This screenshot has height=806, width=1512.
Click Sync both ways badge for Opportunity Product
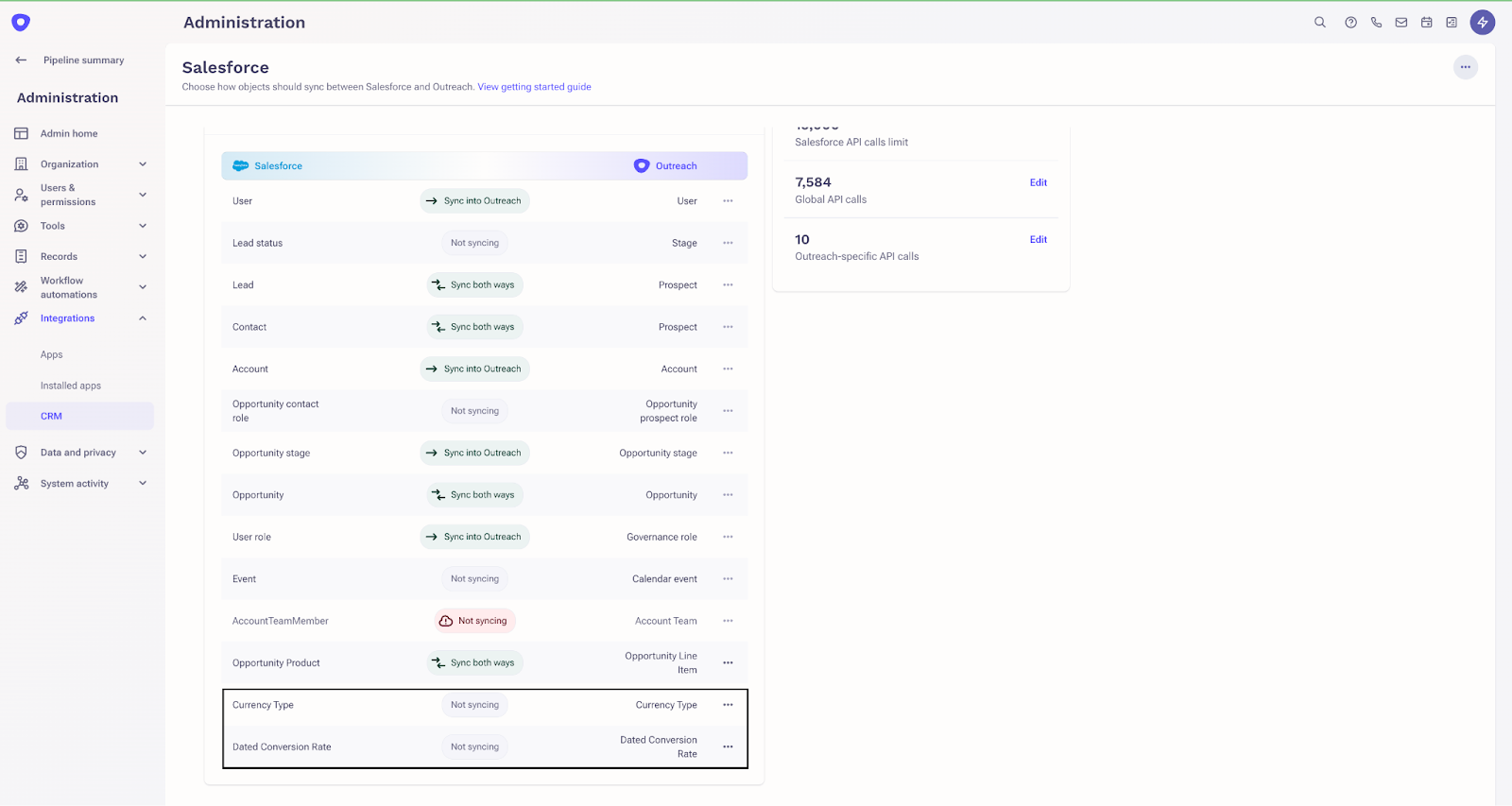click(474, 663)
